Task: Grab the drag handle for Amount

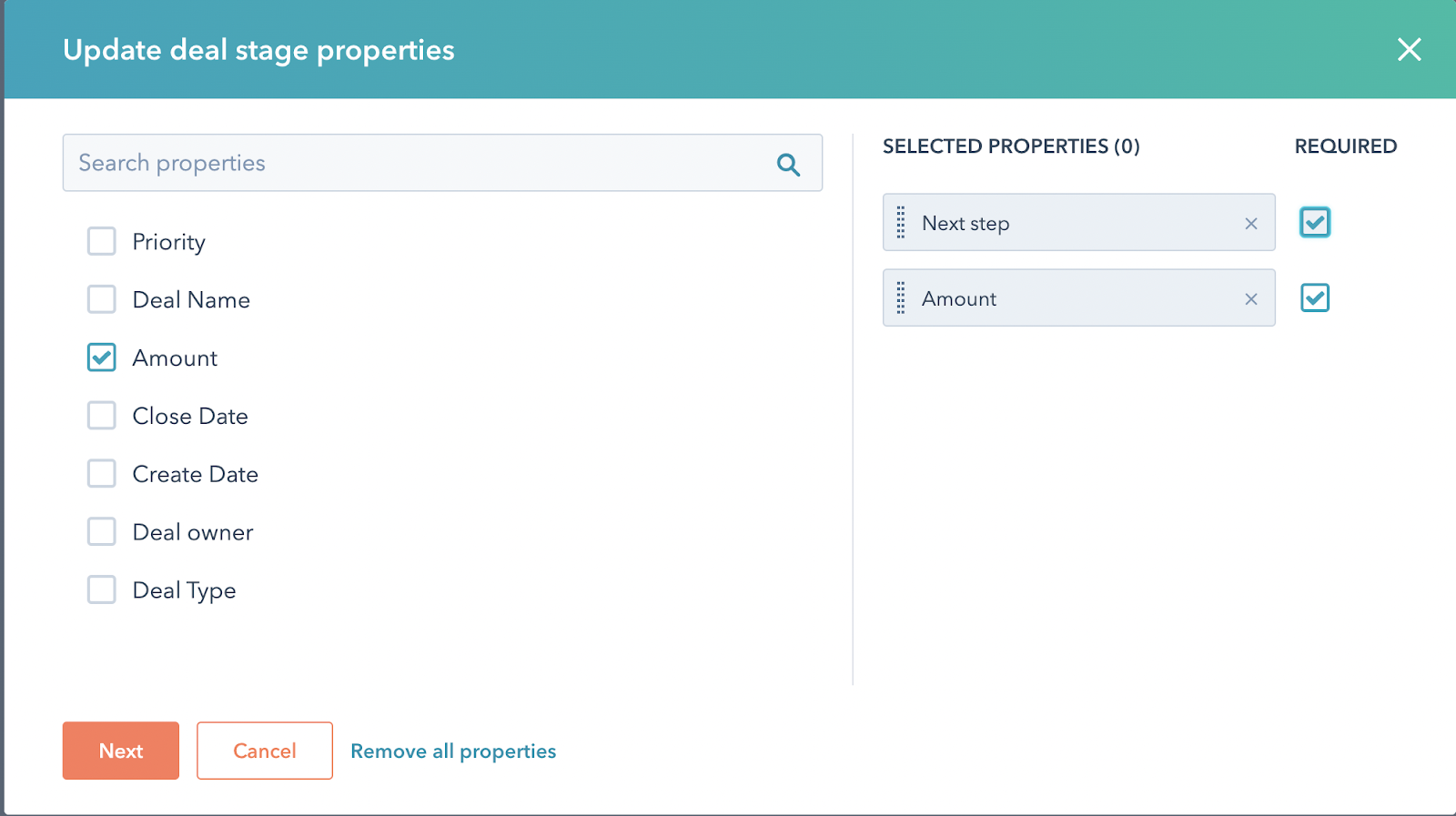Action: 901,298
